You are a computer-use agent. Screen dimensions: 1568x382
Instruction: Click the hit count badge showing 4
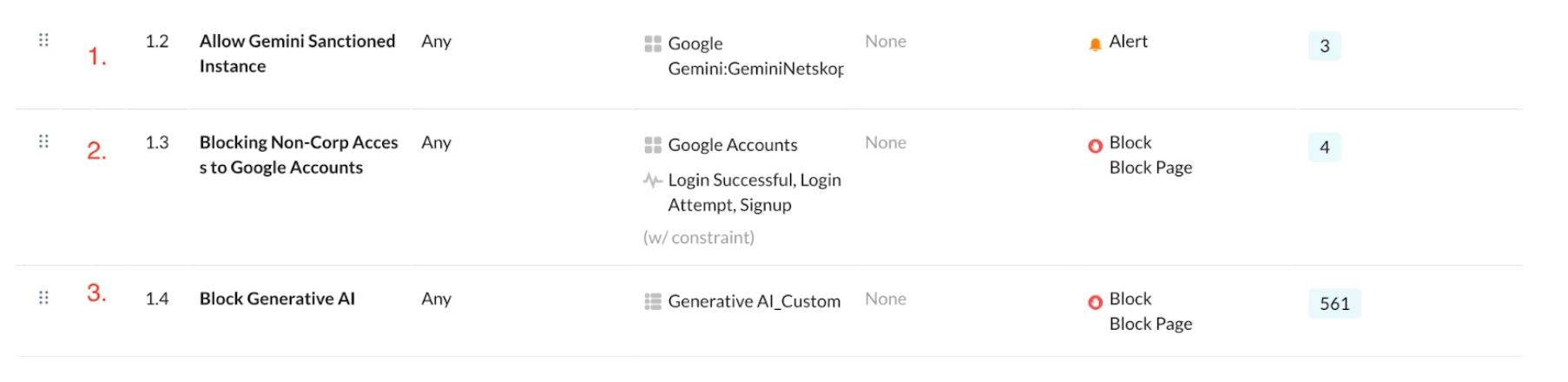(1324, 148)
